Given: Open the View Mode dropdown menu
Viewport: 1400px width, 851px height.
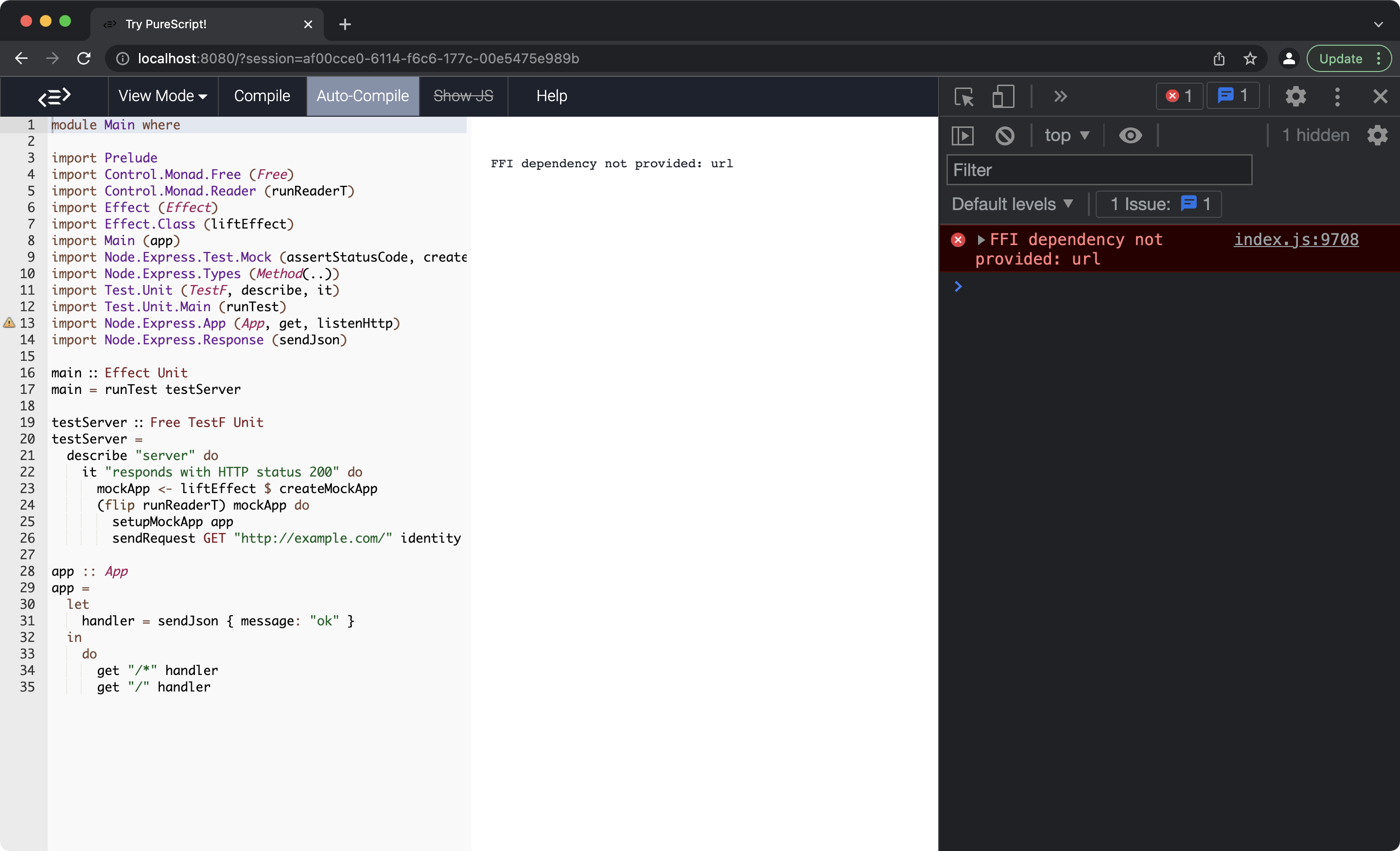Looking at the screenshot, I should click(162, 96).
